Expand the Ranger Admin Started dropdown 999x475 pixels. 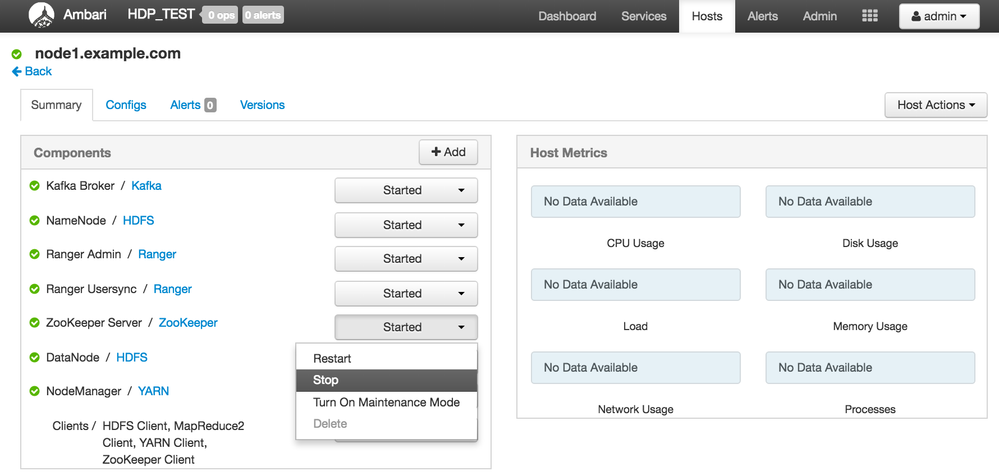[406, 259]
